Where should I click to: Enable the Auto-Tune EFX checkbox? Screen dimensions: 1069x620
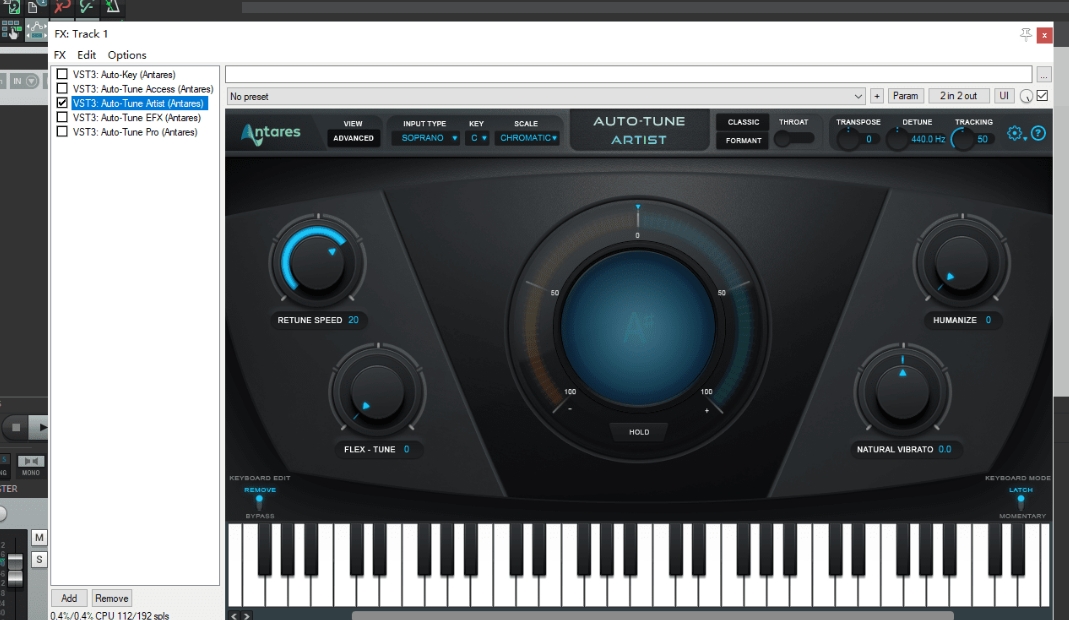[x=62, y=117]
